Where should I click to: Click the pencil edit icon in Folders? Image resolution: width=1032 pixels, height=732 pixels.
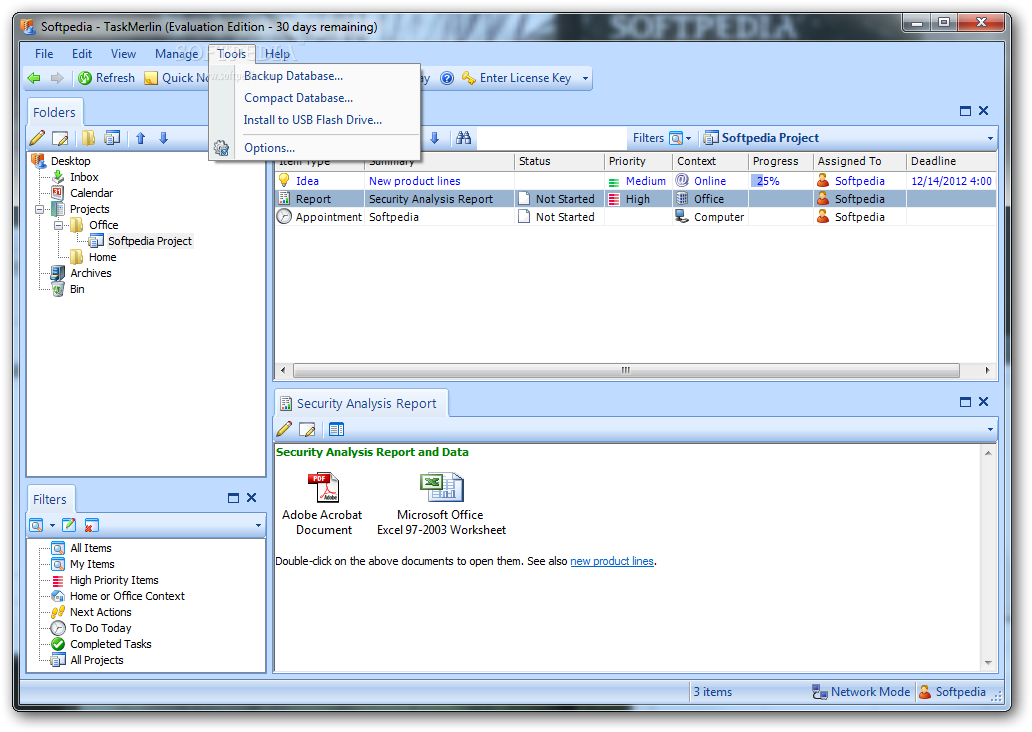[38, 138]
